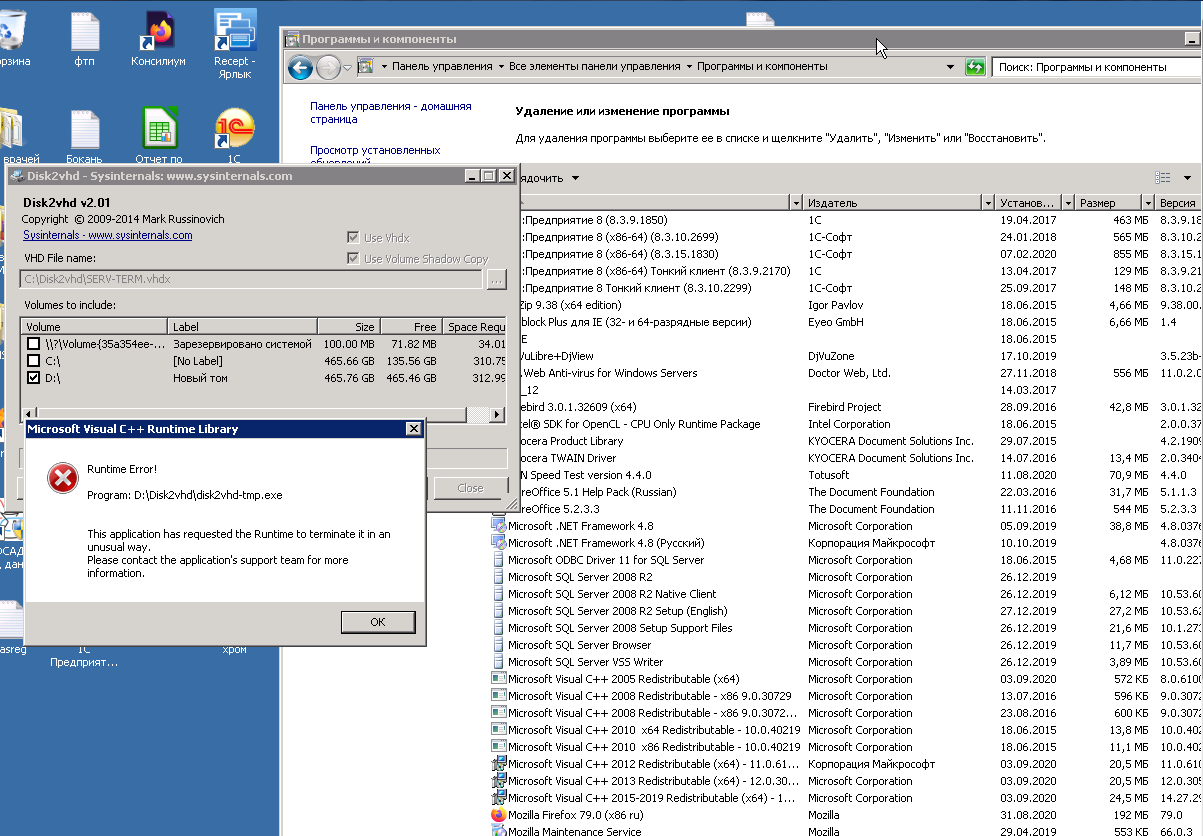1203x836 pixels.
Task: Select Visual C++ 2013 Redistributable (x64) icon
Action: (x=500, y=781)
